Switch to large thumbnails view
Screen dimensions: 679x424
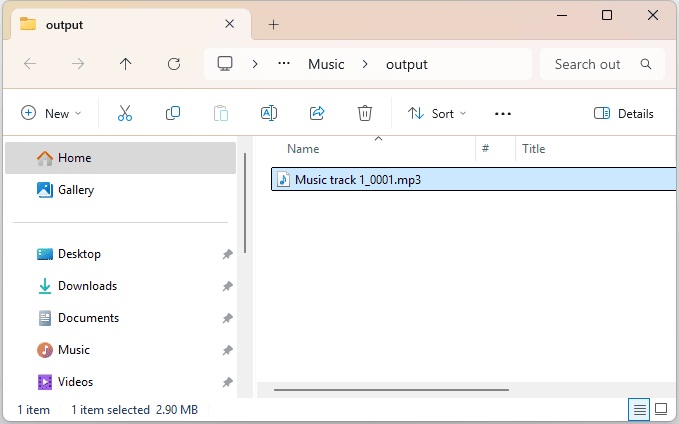[x=661, y=410]
